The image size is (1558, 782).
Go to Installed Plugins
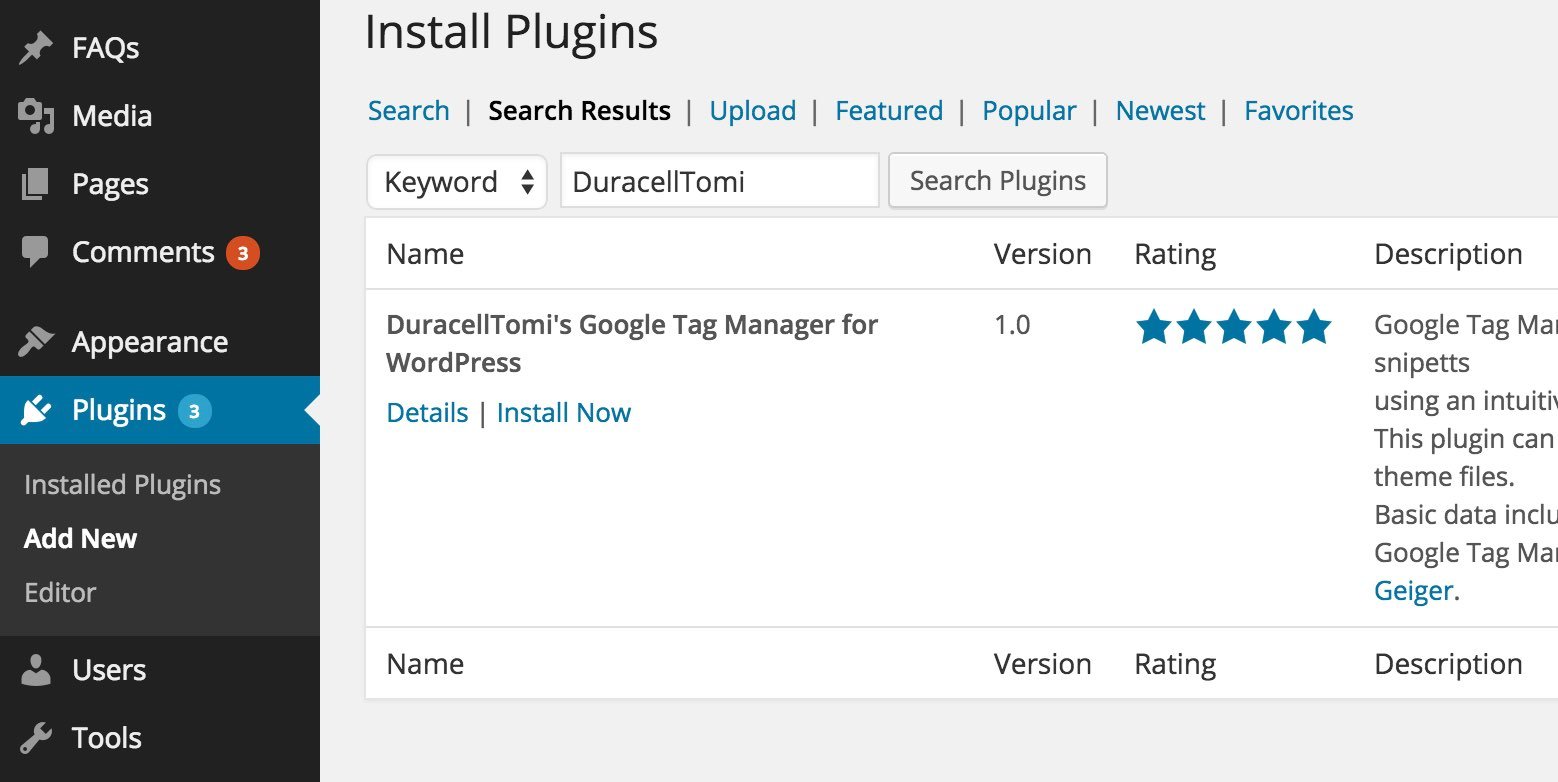tap(122, 484)
